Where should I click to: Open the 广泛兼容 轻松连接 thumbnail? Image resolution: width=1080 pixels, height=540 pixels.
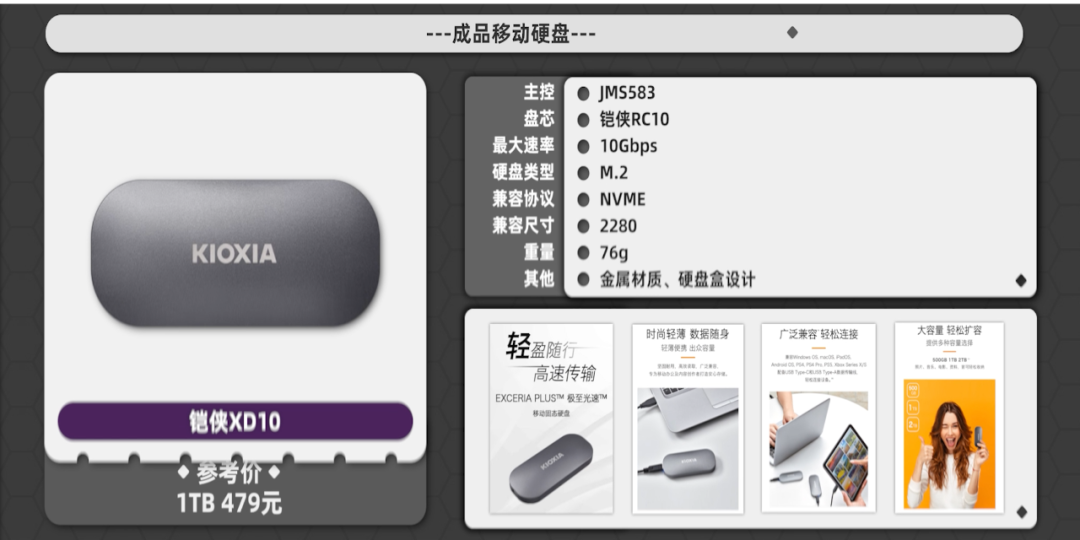(x=818, y=418)
